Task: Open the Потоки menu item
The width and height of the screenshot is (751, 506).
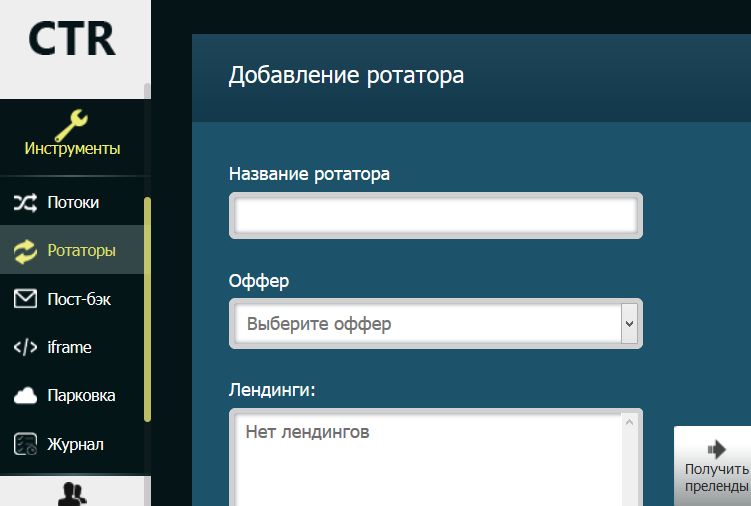Action: [x=72, y=202]
